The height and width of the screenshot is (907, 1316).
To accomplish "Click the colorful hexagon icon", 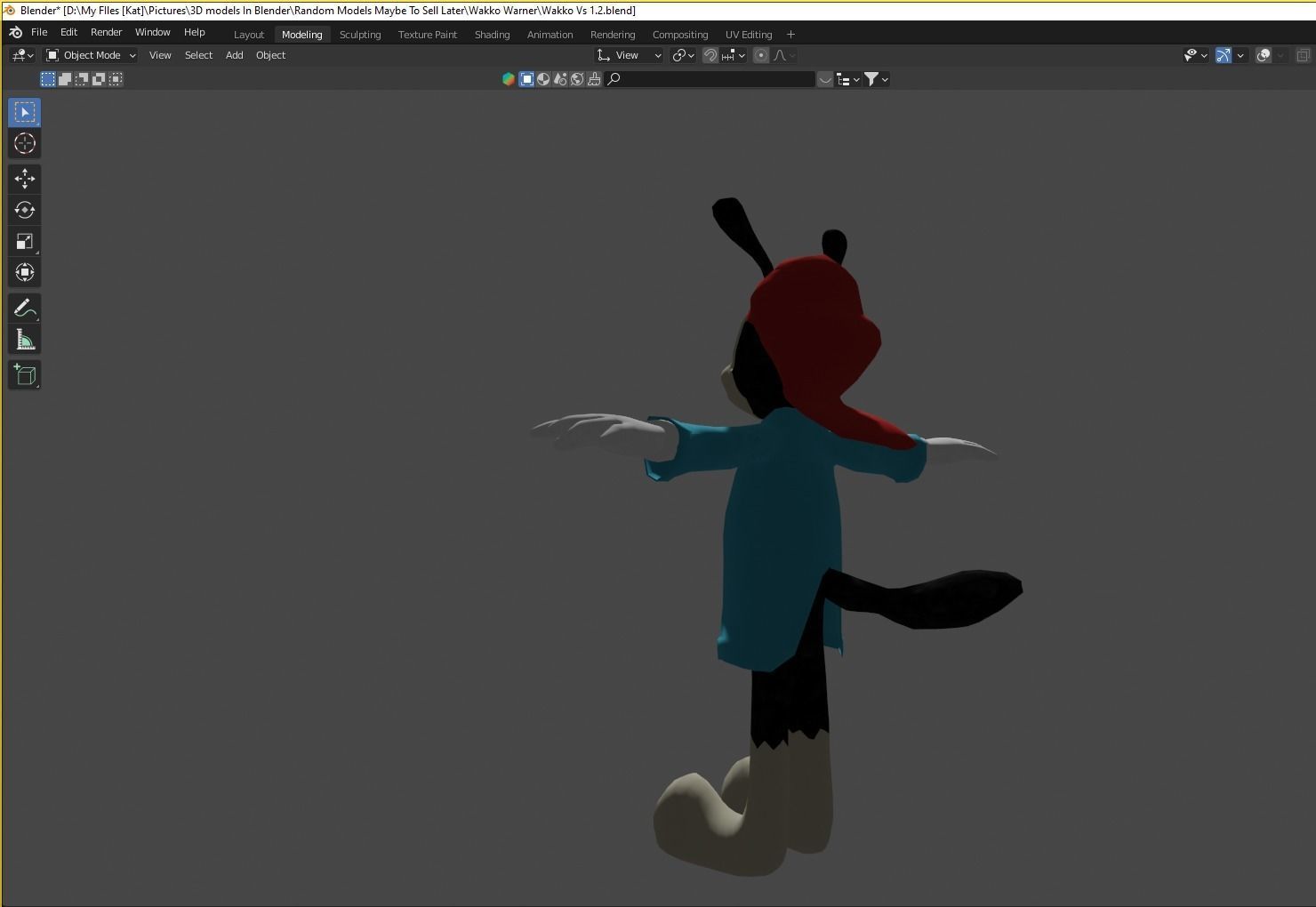I will [509, 79].
